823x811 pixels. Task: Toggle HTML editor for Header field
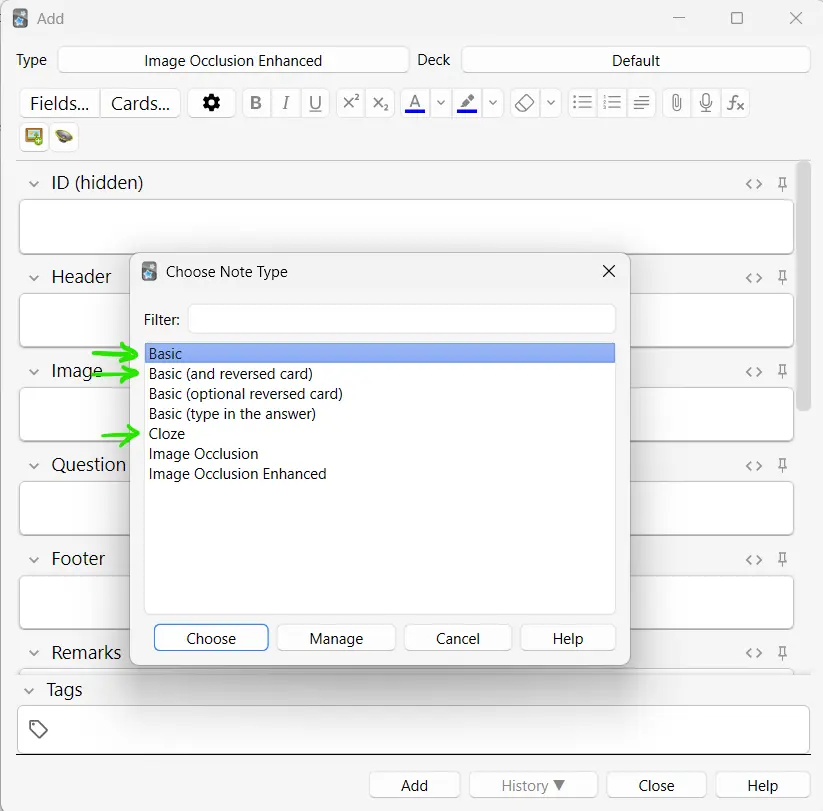coord(754,278)
